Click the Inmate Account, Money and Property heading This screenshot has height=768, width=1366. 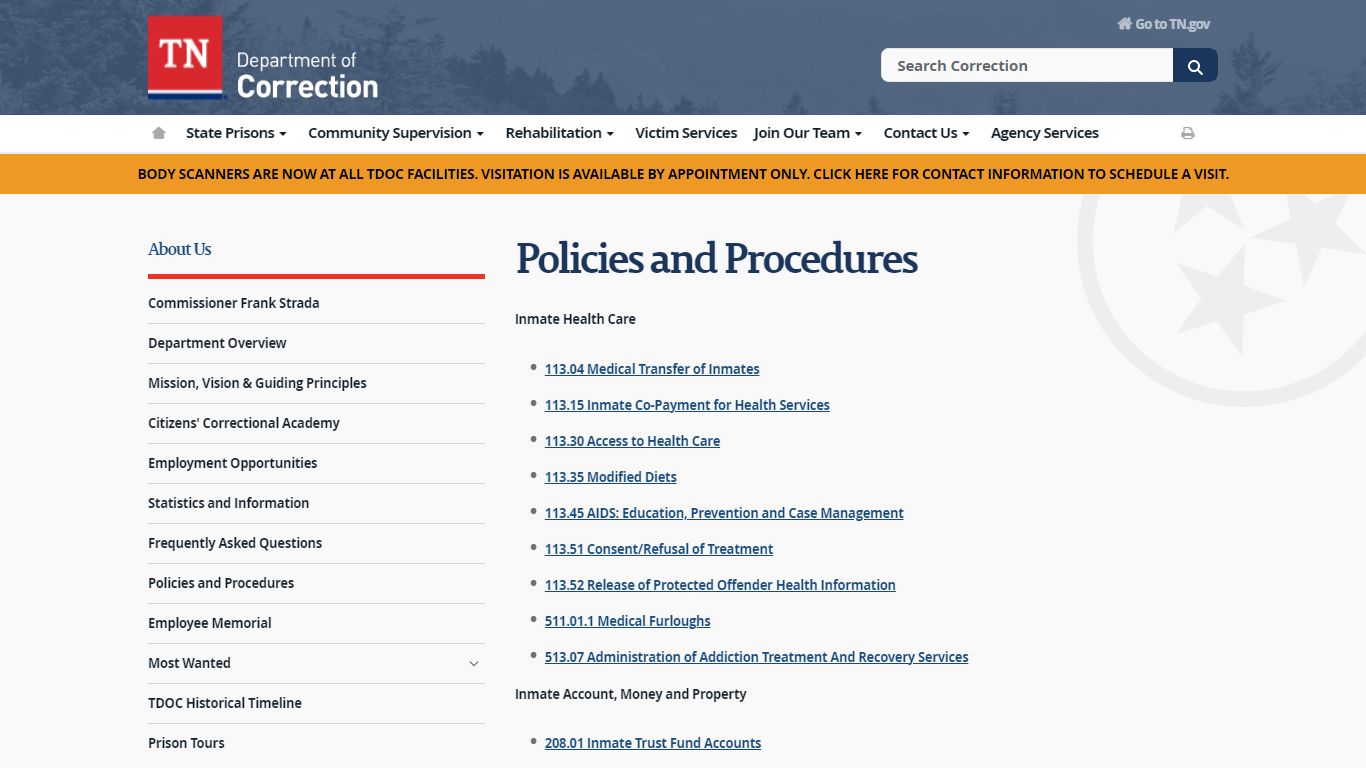click(631, 694)
